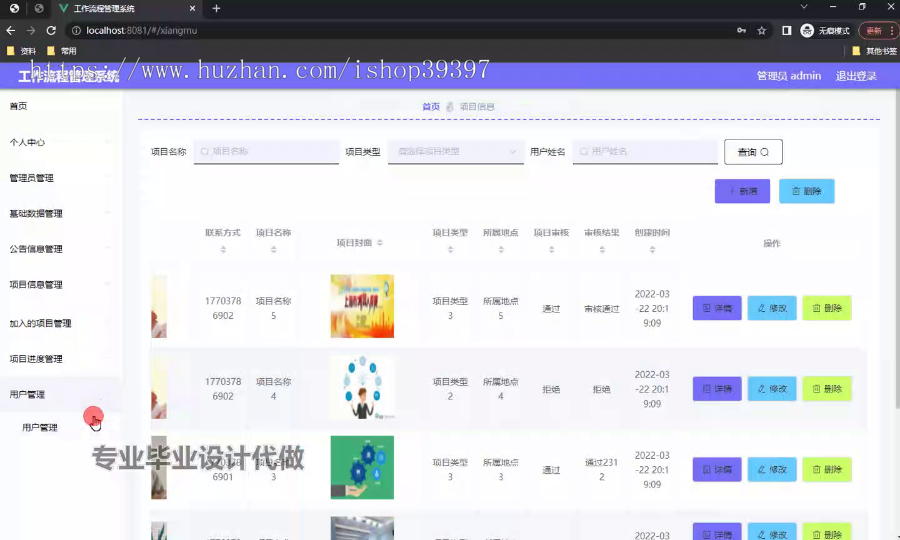Viewport: 900px width, 540px height.
Task: Click 删除 for the 通过2312 row
Action: 827,469
